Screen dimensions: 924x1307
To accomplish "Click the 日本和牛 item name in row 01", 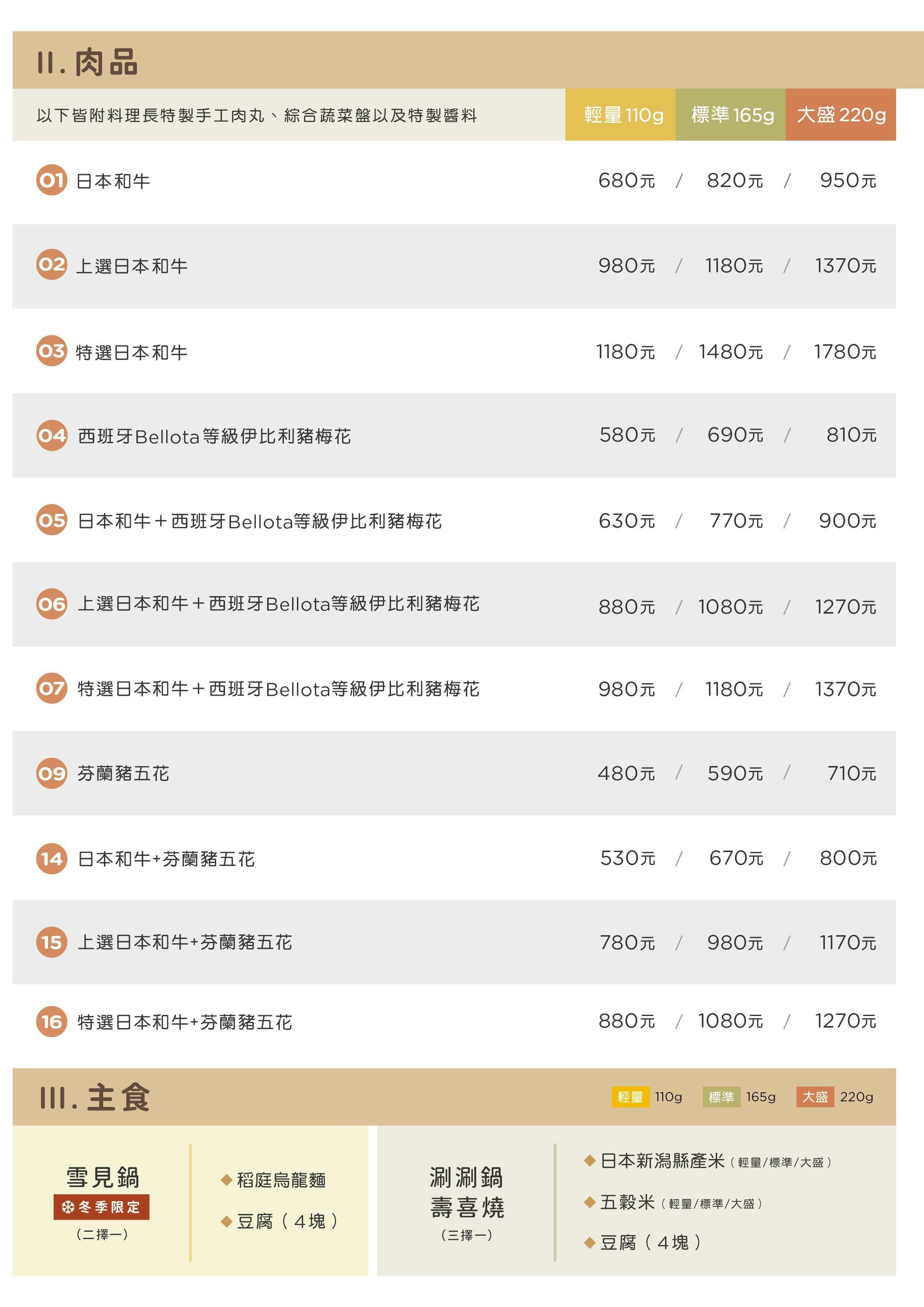I will [113, 181].
